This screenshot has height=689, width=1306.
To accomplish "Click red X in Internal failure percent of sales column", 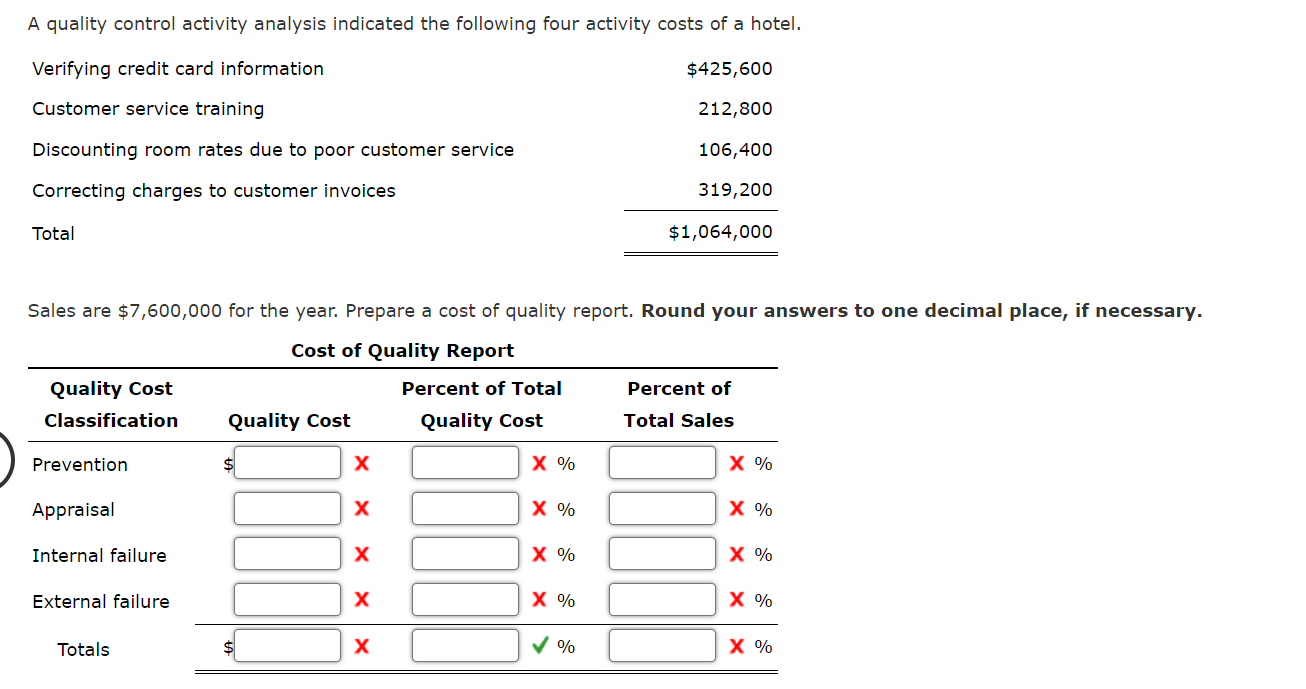I will pyautogui.click(x=736, y=554).
